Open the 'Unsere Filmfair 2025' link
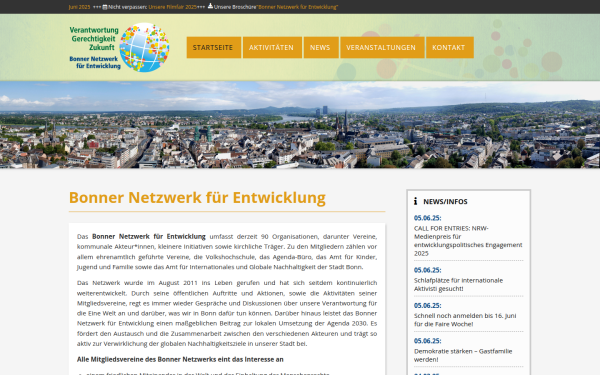Viewport: 600px width, 375px height. point(173,7)
